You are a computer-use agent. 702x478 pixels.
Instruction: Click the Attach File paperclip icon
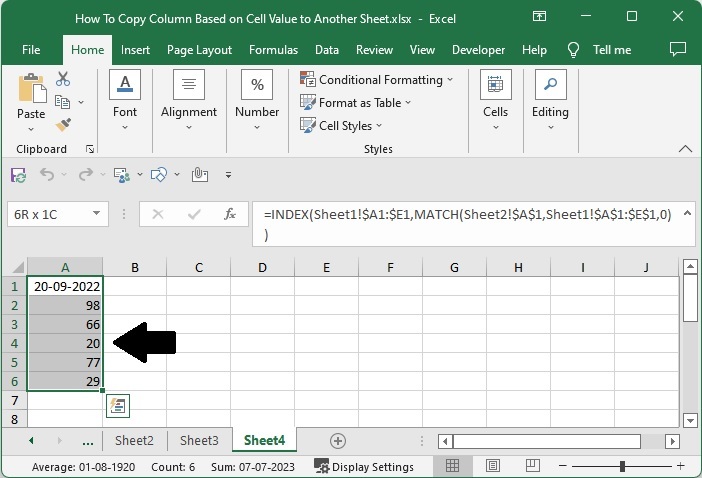click(198, 174)
